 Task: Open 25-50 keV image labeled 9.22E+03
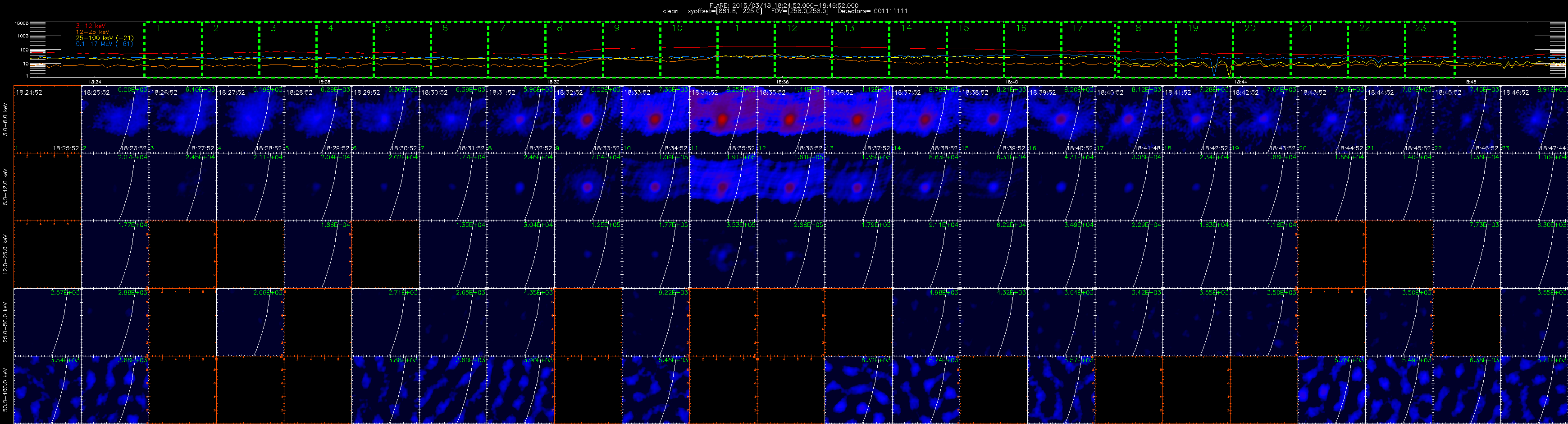click(x=656, y=322)
